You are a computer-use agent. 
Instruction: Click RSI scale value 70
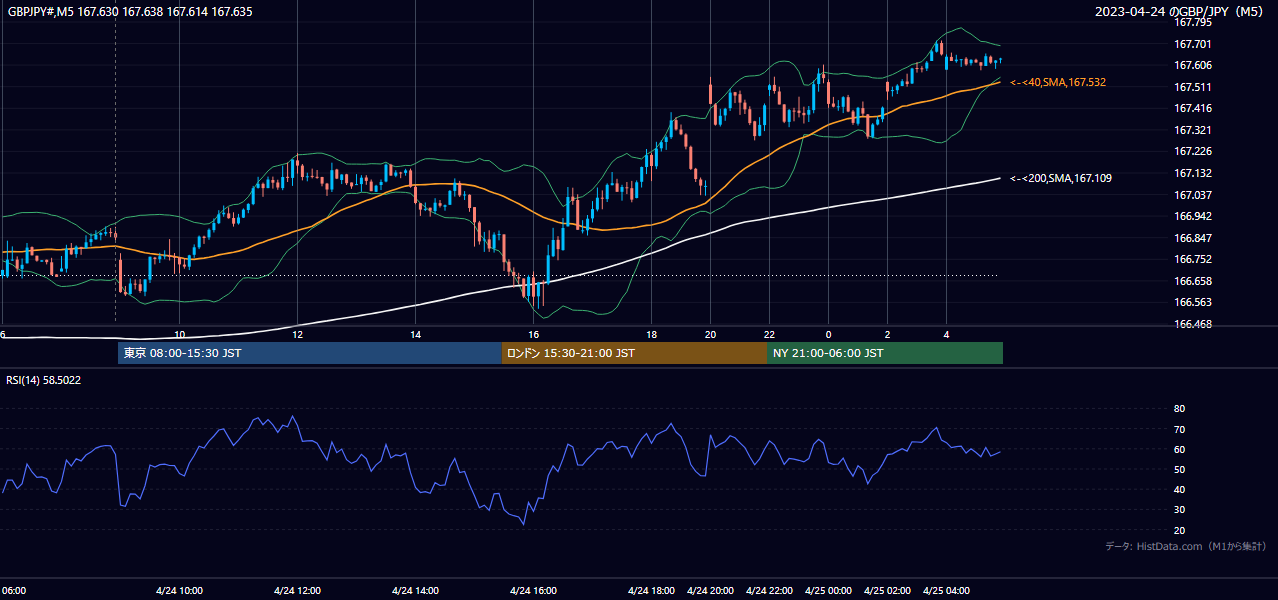click(1179, 429)
